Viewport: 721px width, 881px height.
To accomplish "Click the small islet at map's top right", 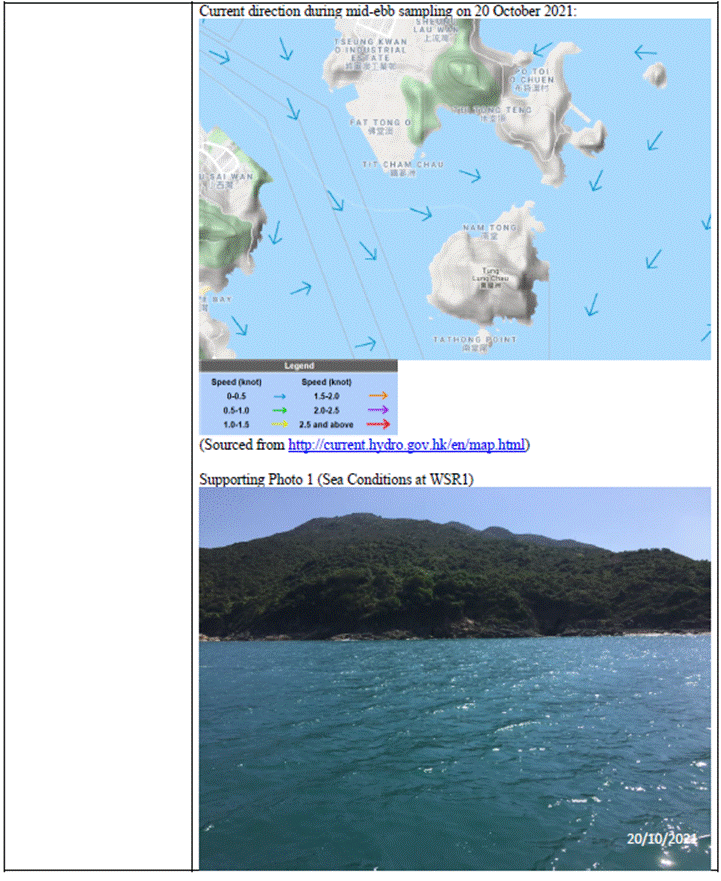I will tap(656, 74).
